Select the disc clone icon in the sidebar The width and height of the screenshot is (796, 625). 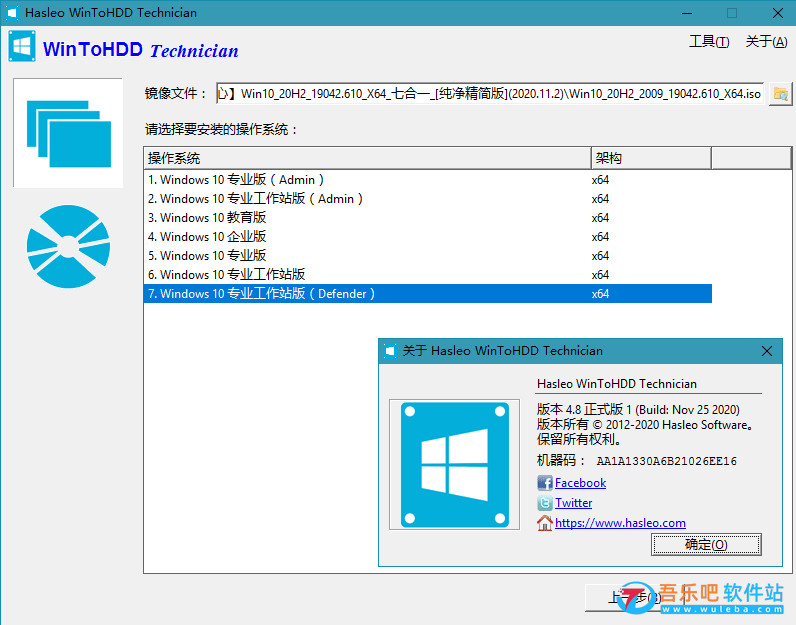point(69,247)
